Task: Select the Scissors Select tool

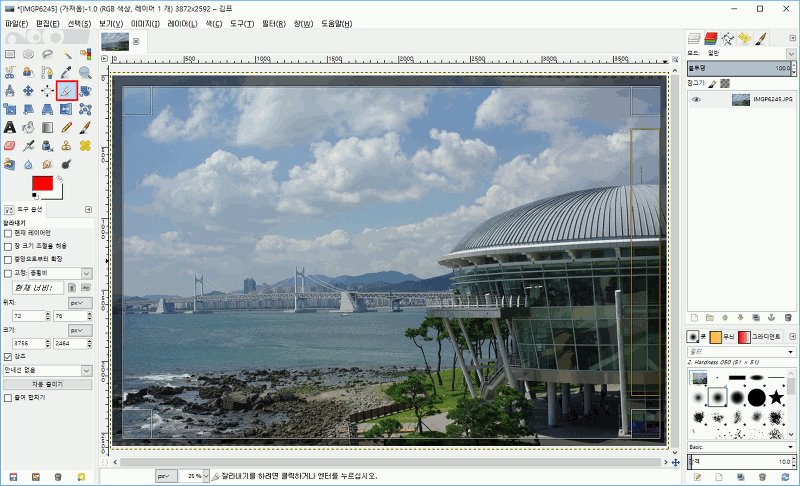Action: 9,72
